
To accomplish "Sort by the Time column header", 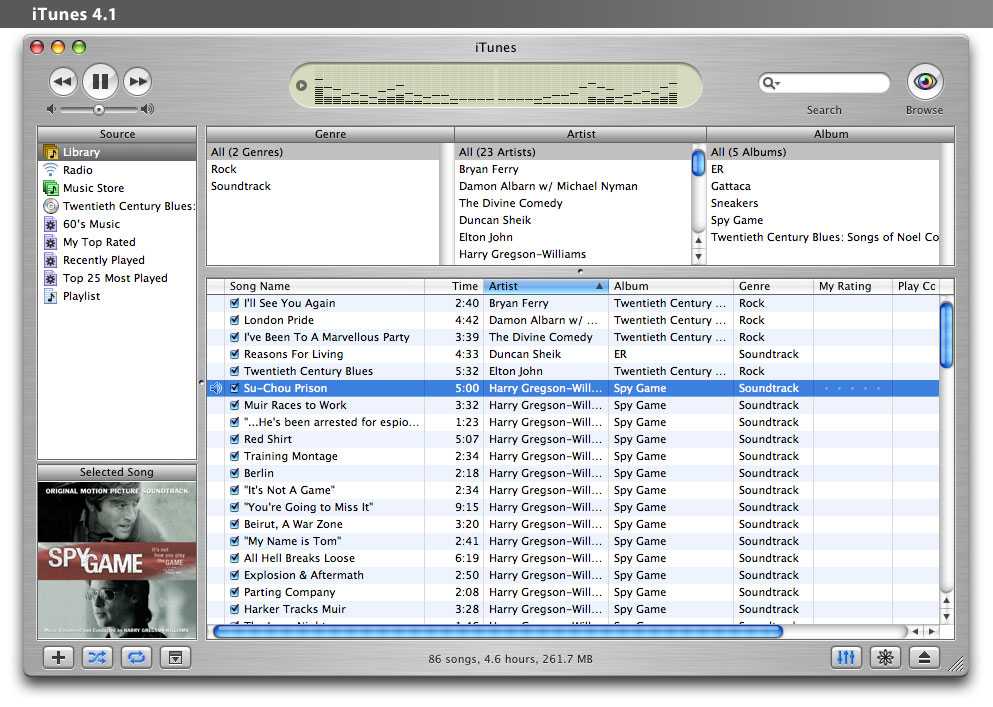I will [x=454, y=286].
